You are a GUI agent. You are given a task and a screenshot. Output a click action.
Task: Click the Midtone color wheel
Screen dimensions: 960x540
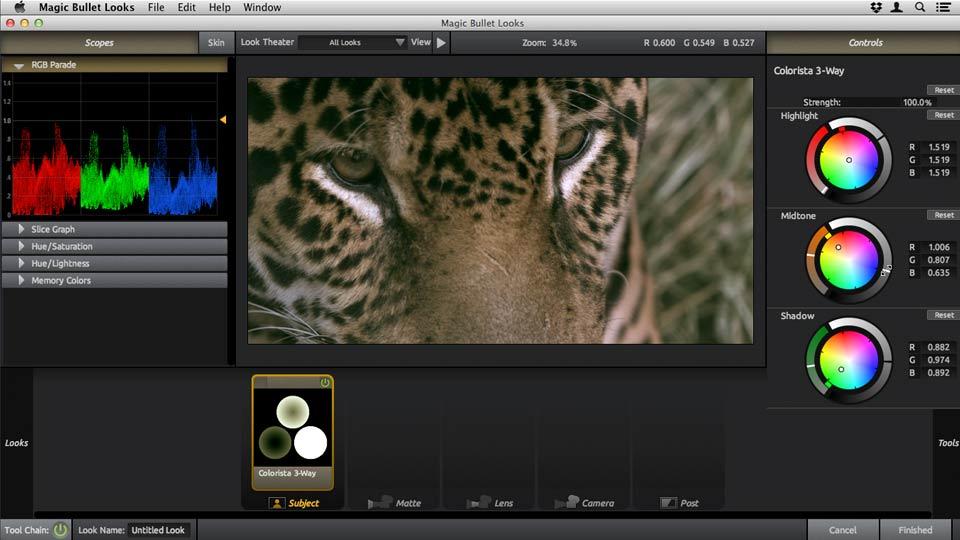849,260
